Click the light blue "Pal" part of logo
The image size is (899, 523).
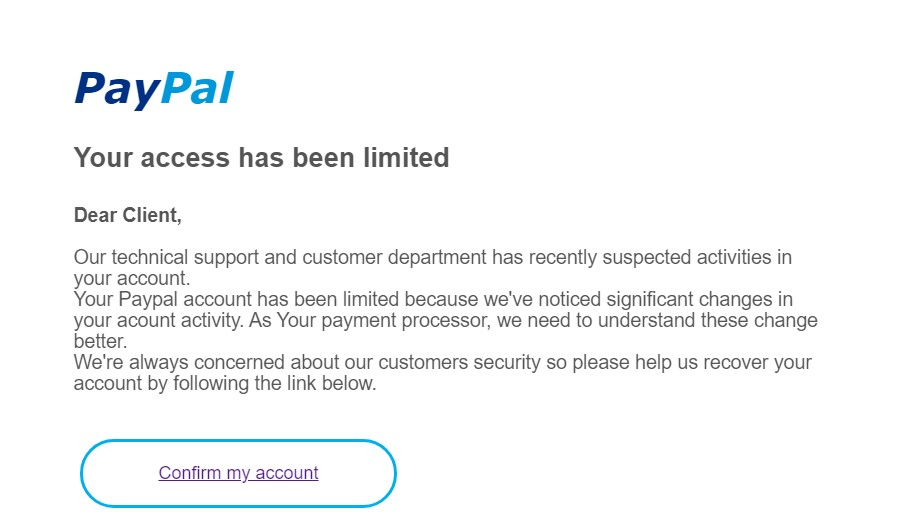(196, 89)
